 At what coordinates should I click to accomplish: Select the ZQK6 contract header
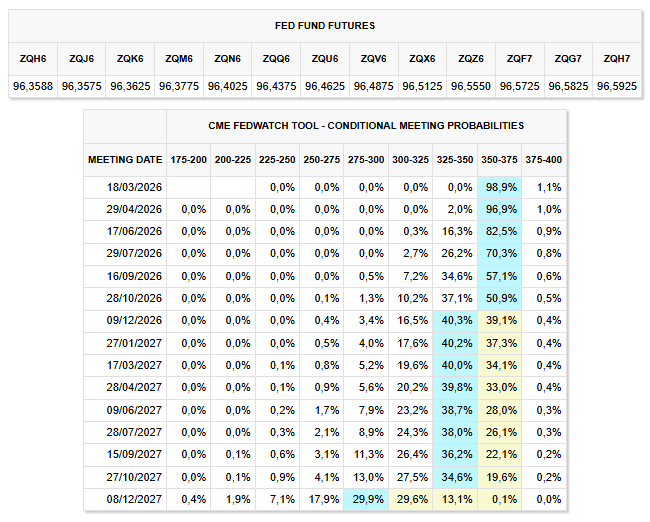pos(130,59)
